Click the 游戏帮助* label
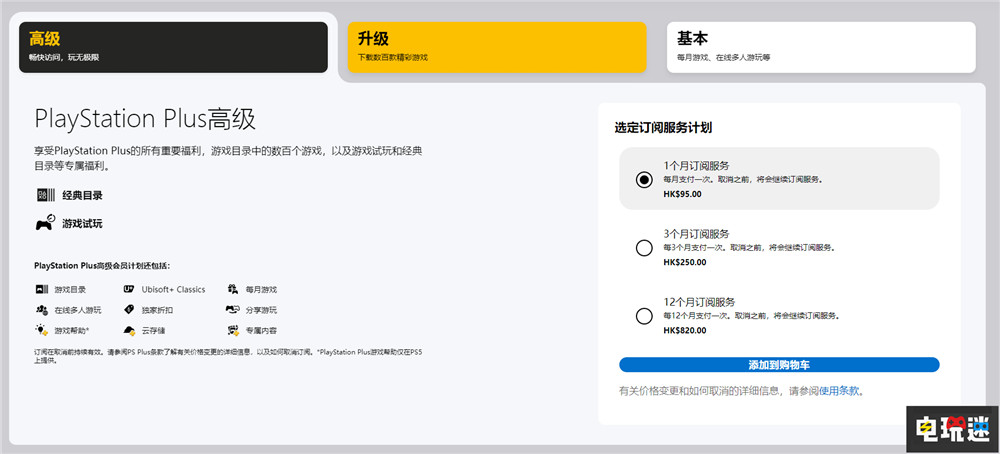This screenshot has width=1000, height=454. pyautogui.click(x=71, y=331)
